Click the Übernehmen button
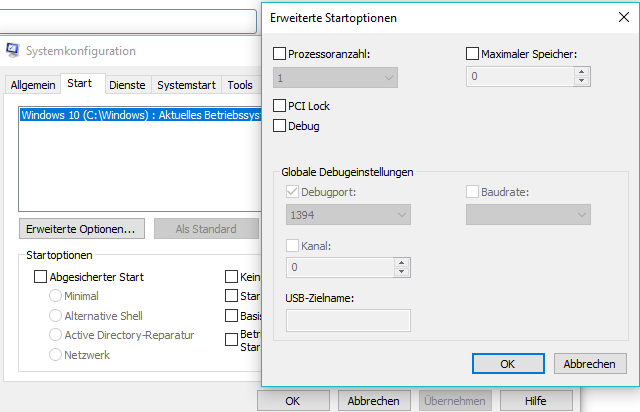The width and height of the screenshot is (640, 412). coord(455,401)
